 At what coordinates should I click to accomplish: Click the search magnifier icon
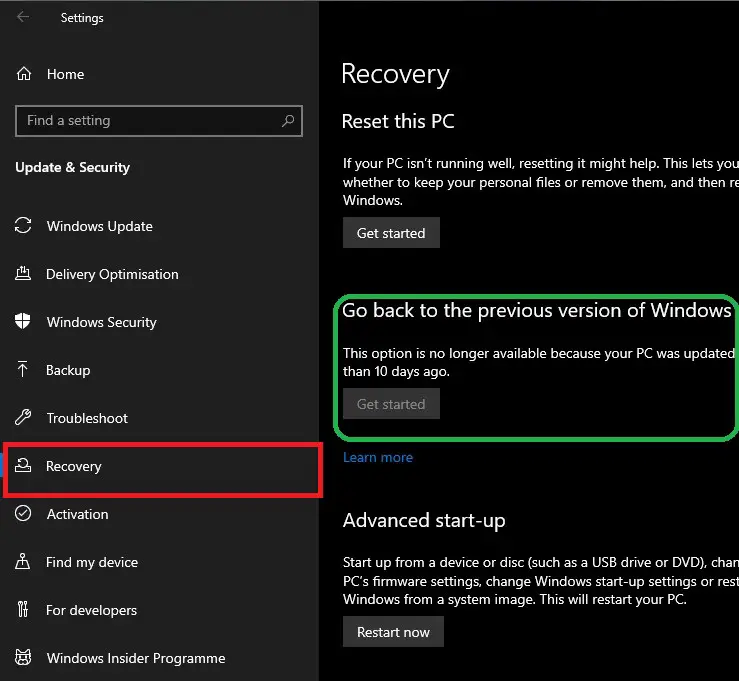[x=288, y=121]
